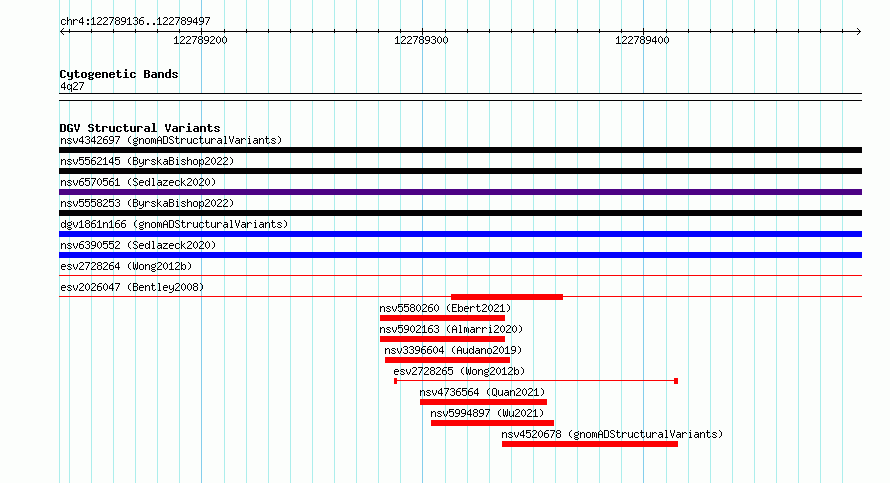The width and height of the screenshot is (890, 483).
Task: Select the Cytogenetic Bands track title
Action: tap(119, 74)
